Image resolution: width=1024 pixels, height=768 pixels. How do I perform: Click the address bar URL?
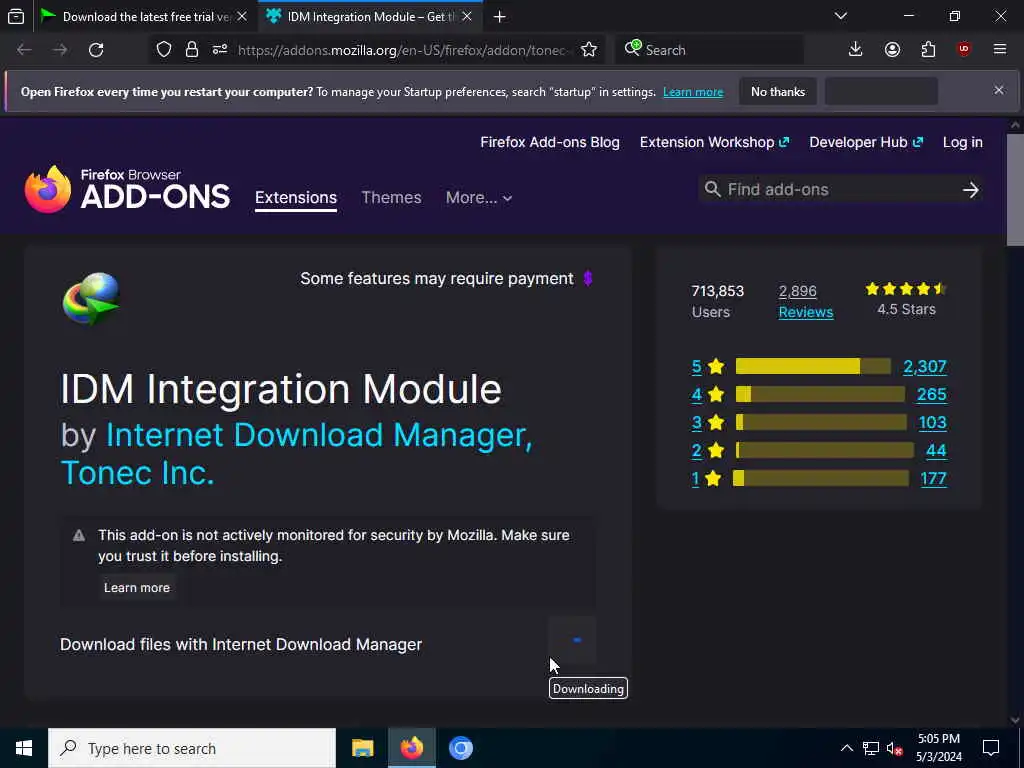[404, 50]
